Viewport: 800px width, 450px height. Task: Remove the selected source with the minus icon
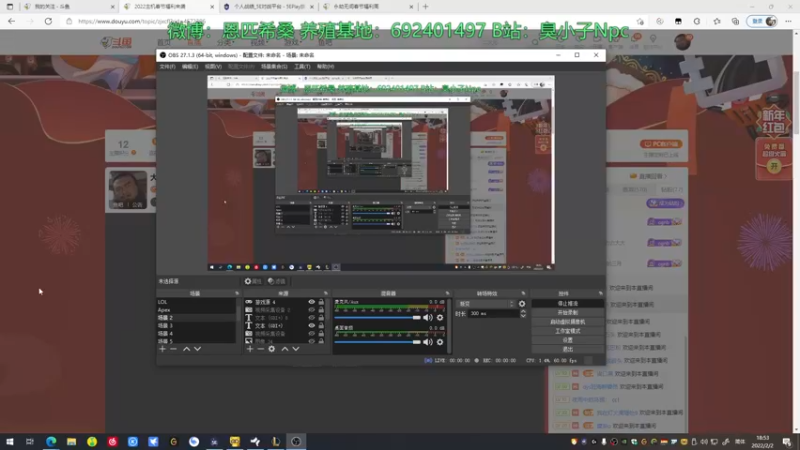coord(261,349)
